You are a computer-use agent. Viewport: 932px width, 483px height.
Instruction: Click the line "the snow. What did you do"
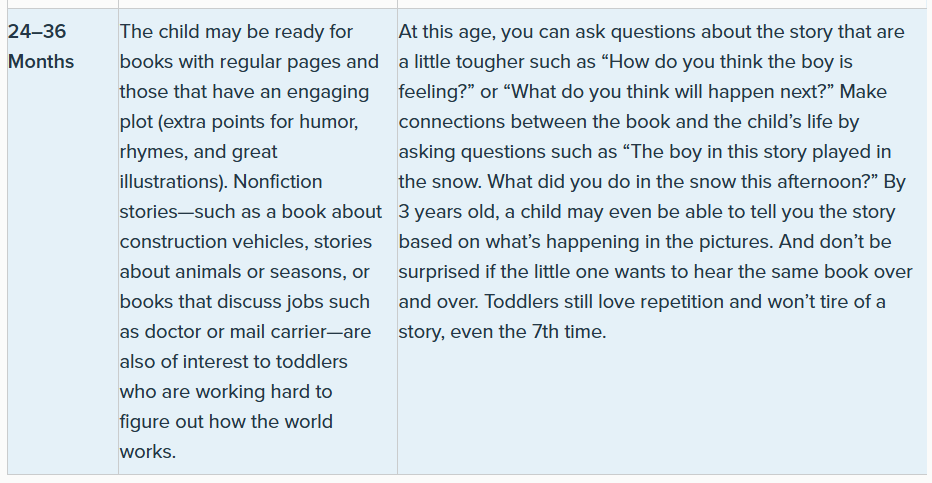[652, 181]
